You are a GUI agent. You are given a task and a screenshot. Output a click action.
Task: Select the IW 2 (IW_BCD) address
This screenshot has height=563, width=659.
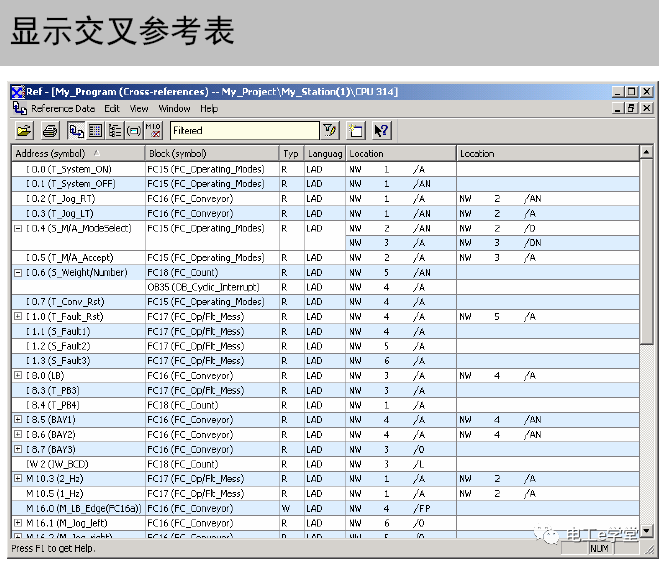58,464
